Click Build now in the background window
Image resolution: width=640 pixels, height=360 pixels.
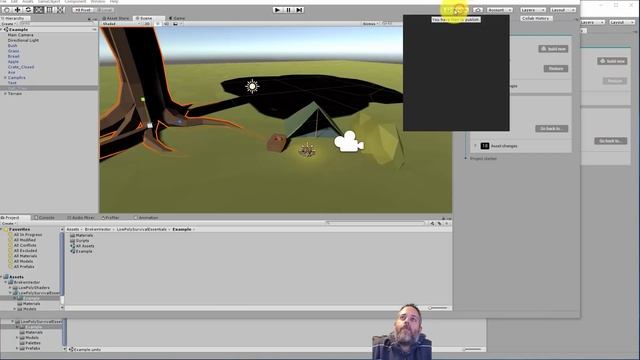point(612,61)
